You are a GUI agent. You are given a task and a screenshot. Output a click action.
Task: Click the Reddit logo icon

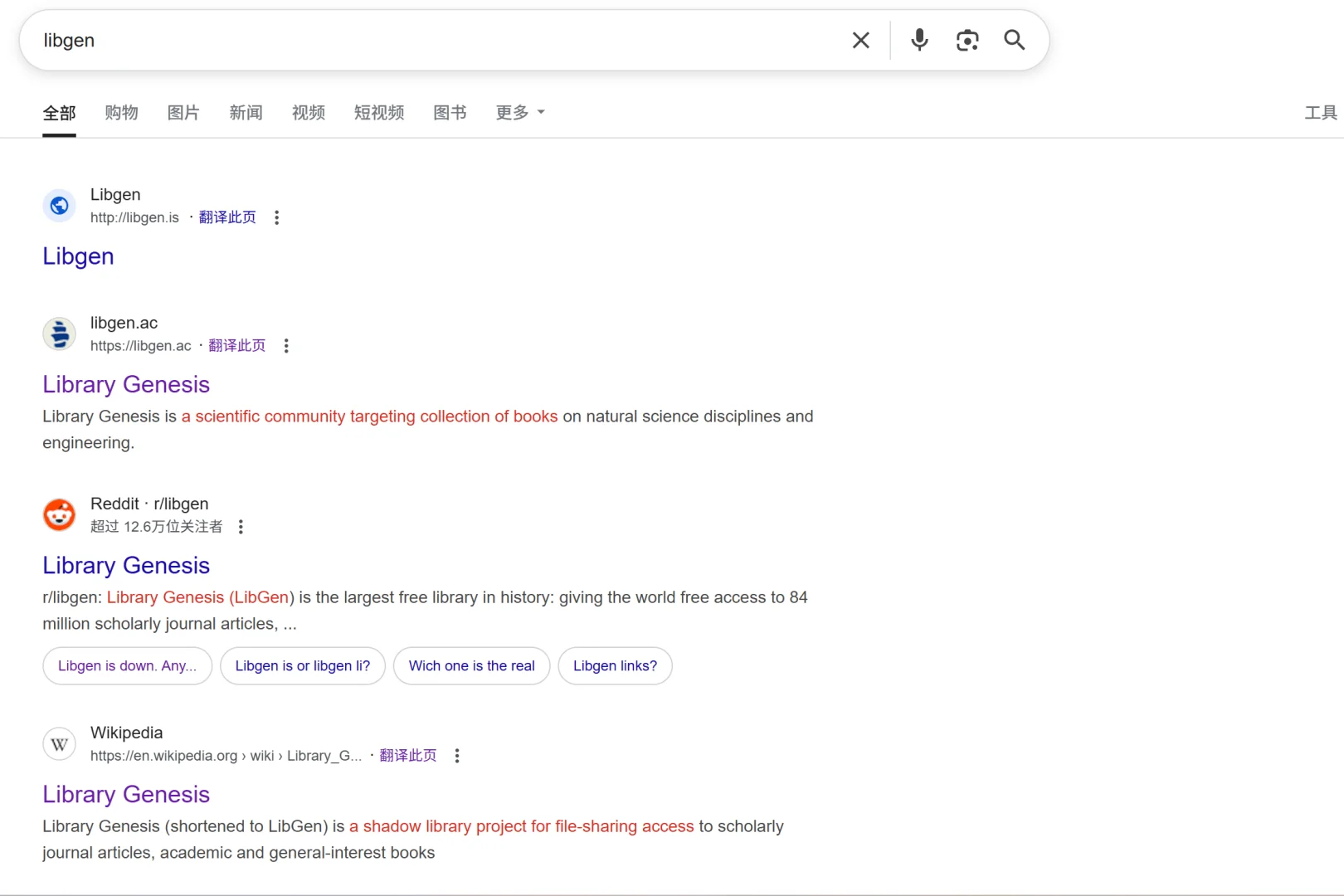pos(59,514)
